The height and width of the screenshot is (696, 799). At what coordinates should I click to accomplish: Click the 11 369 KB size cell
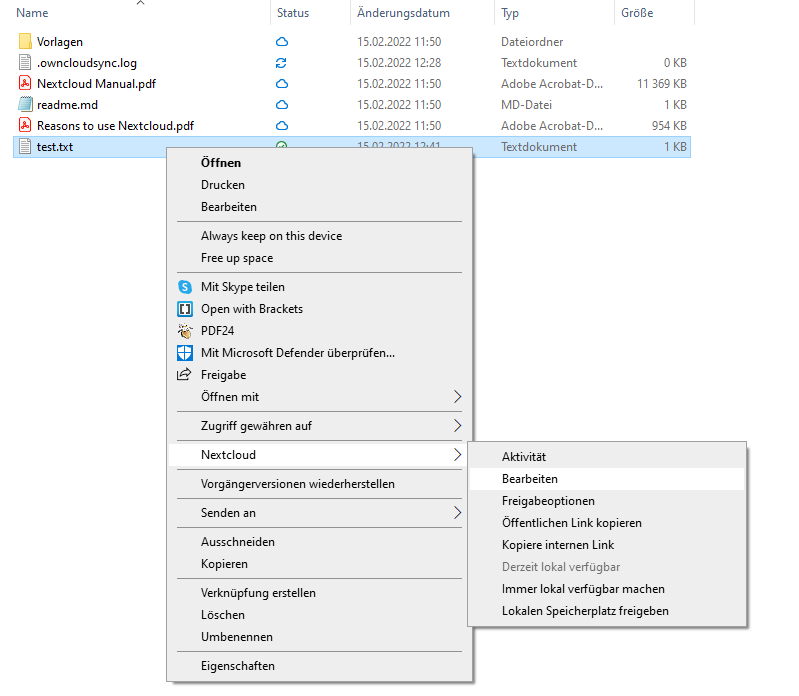coord(661,84)
